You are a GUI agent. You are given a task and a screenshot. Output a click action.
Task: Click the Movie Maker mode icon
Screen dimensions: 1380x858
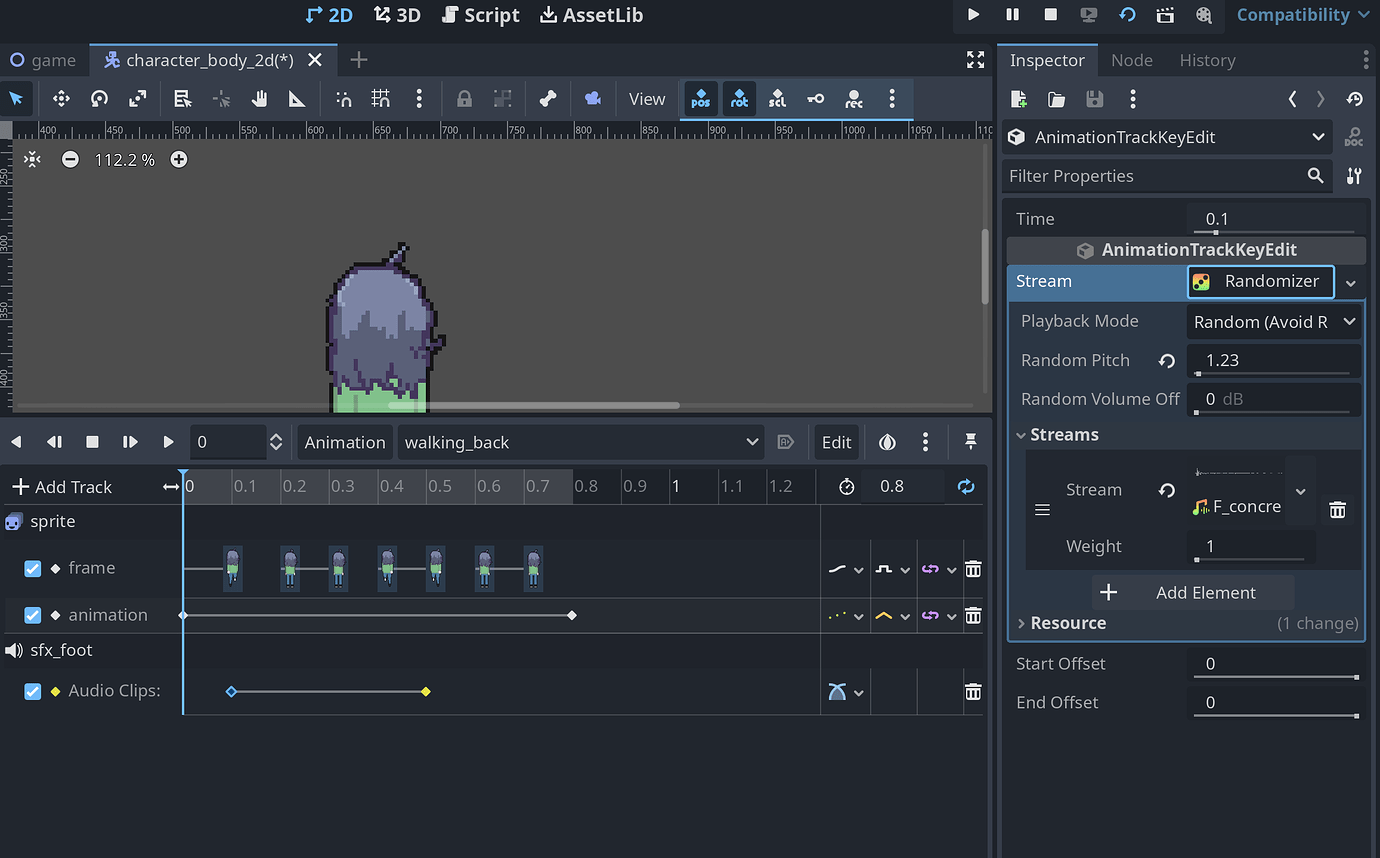pos(1204,15)
